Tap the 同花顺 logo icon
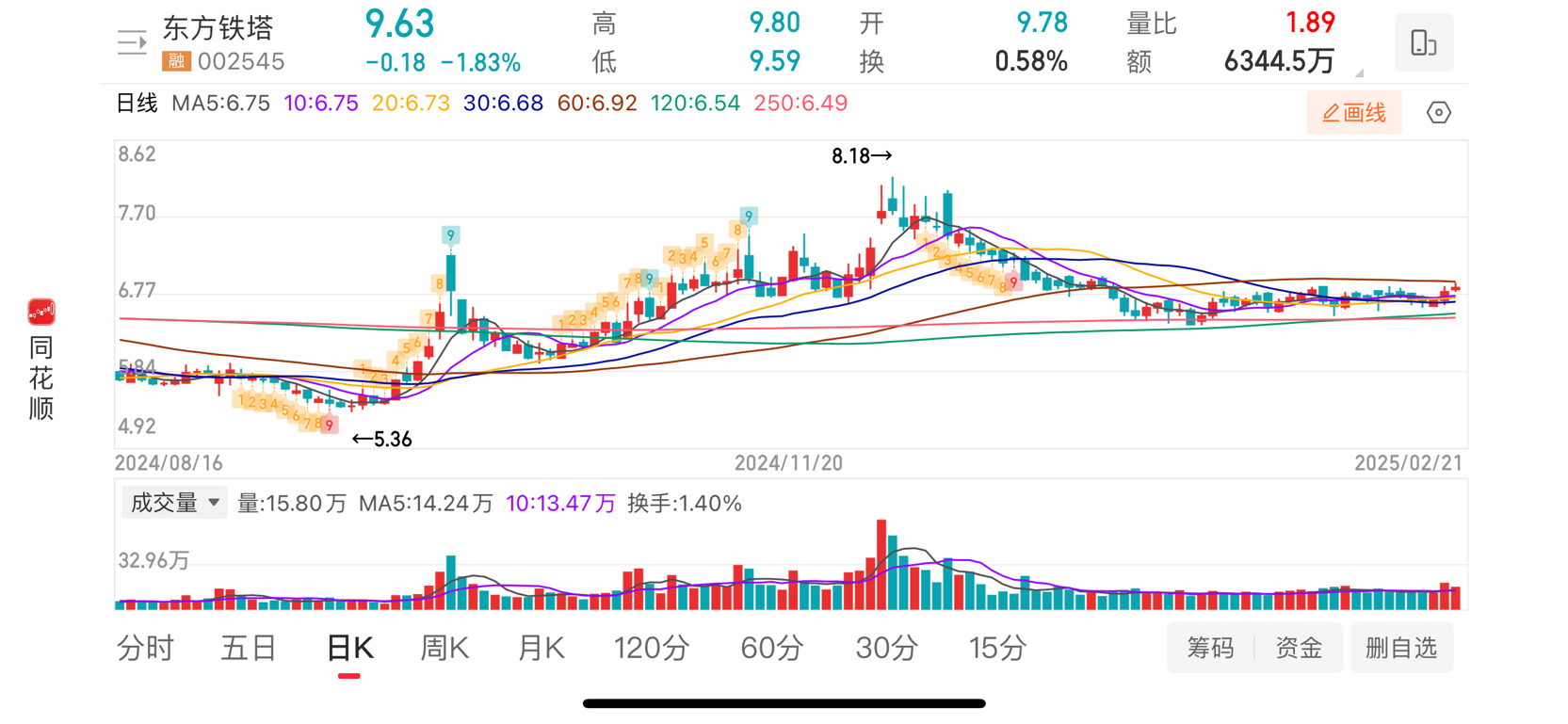The image size is (1568, 724). point(41,312)
